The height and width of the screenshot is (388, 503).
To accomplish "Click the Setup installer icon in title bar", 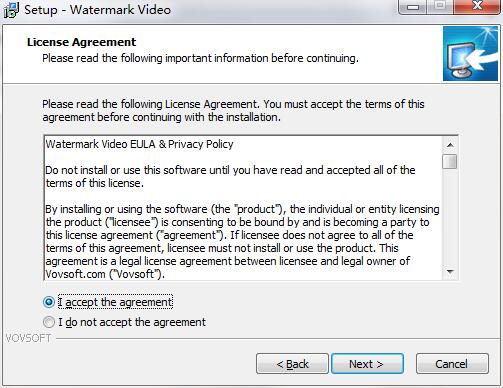I will (x=11, y=10).
